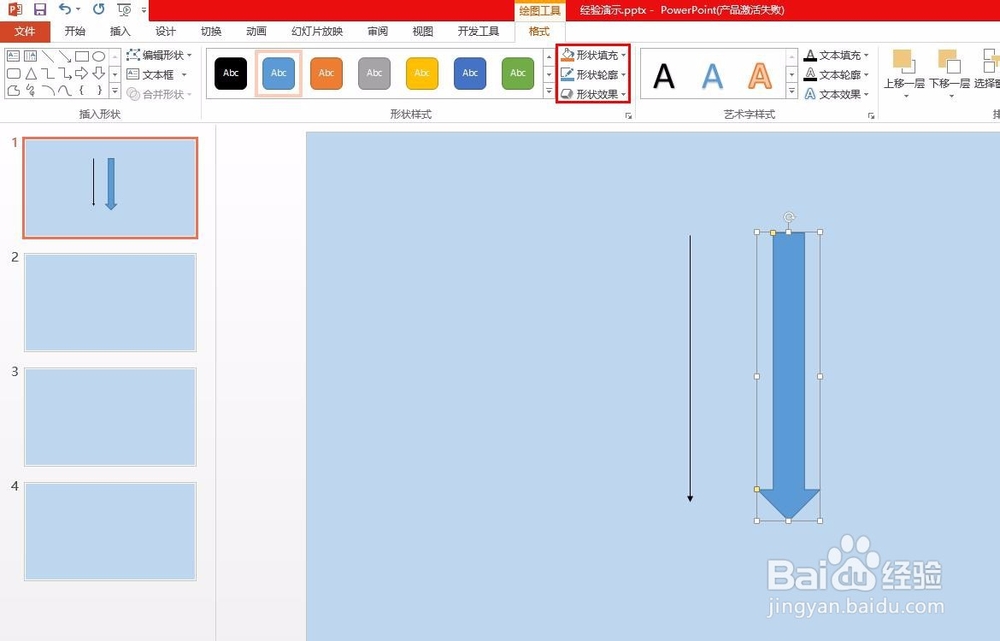Switch to the 设计 tab
The height and width of the screenshot is (641, 1000).
pos(165,31)
